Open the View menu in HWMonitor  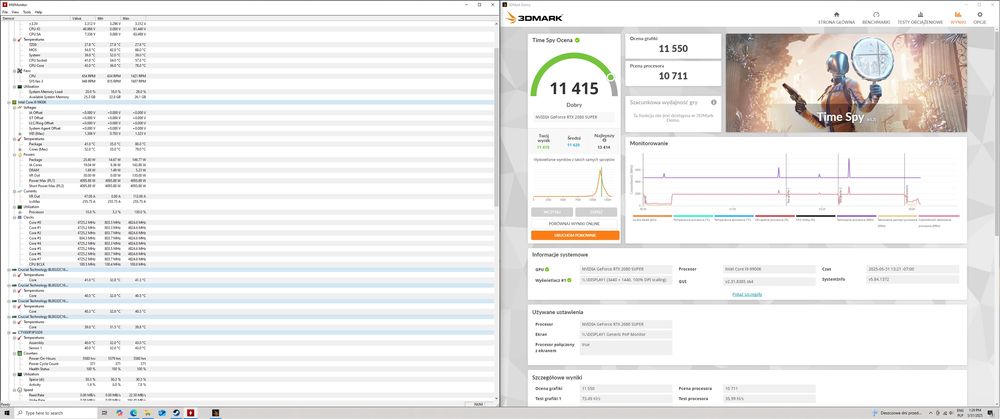tap(15, 12)
